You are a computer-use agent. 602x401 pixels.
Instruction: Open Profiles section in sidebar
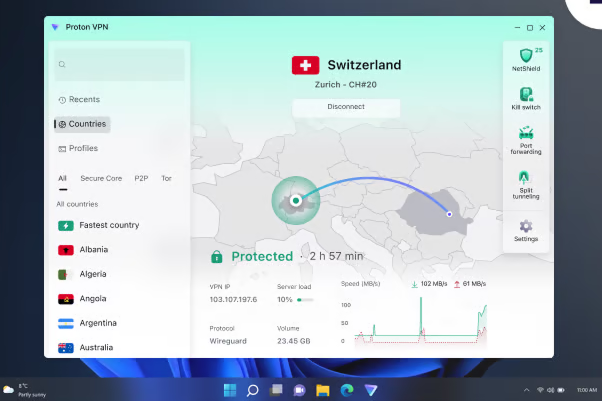tap(78, 148)
